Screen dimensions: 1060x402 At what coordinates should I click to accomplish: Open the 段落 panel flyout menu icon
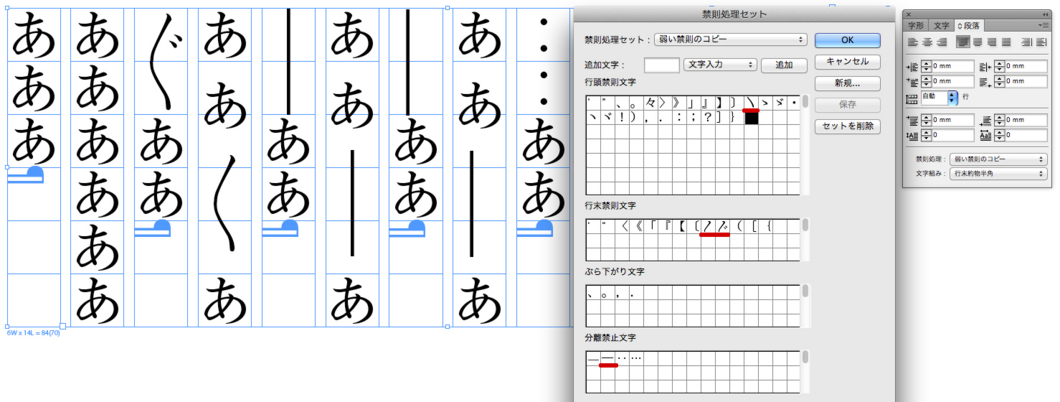tap(1044, 25)
